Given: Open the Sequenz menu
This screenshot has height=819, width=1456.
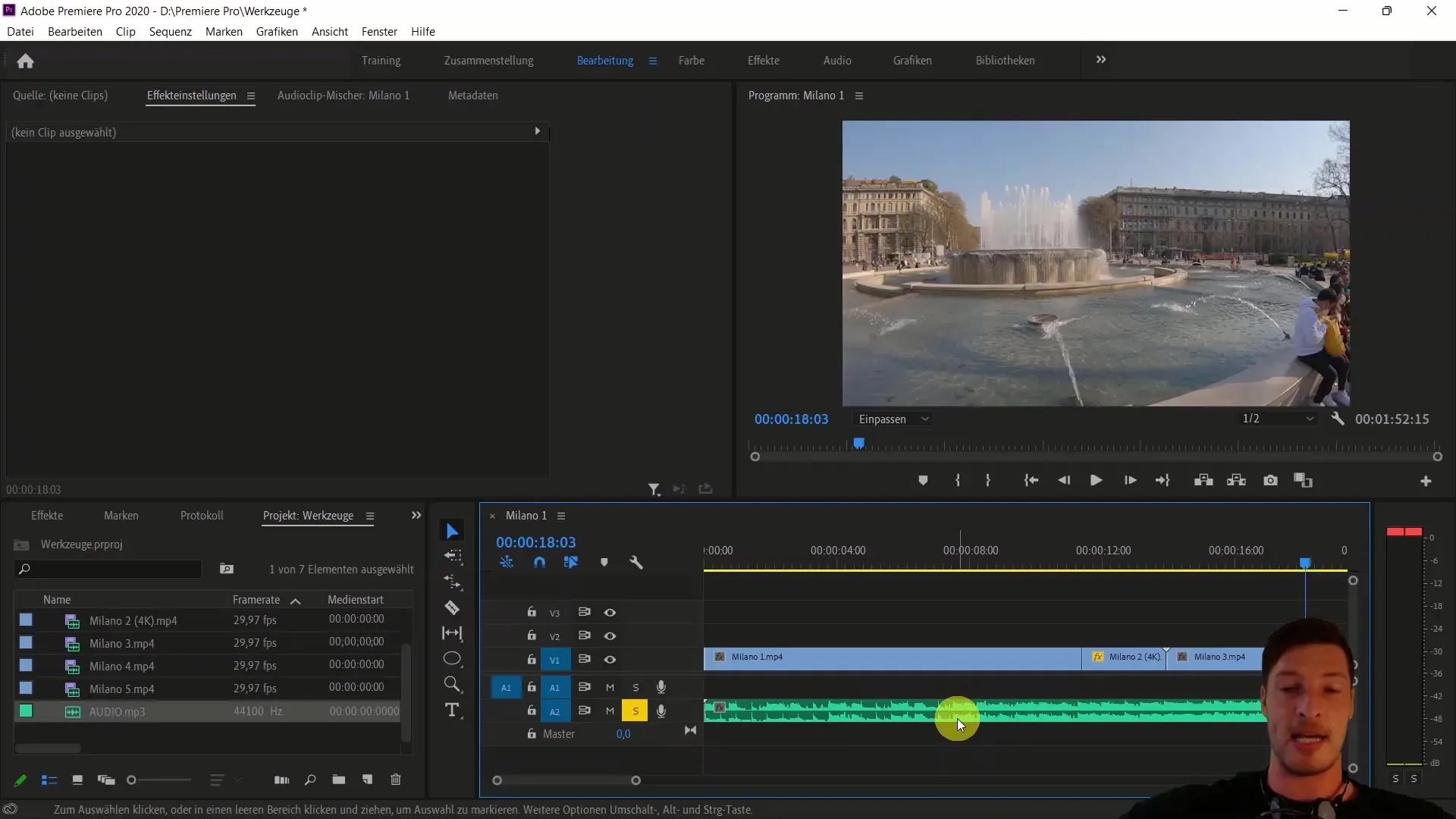Looking at the screenshot, I should [171, 32].
